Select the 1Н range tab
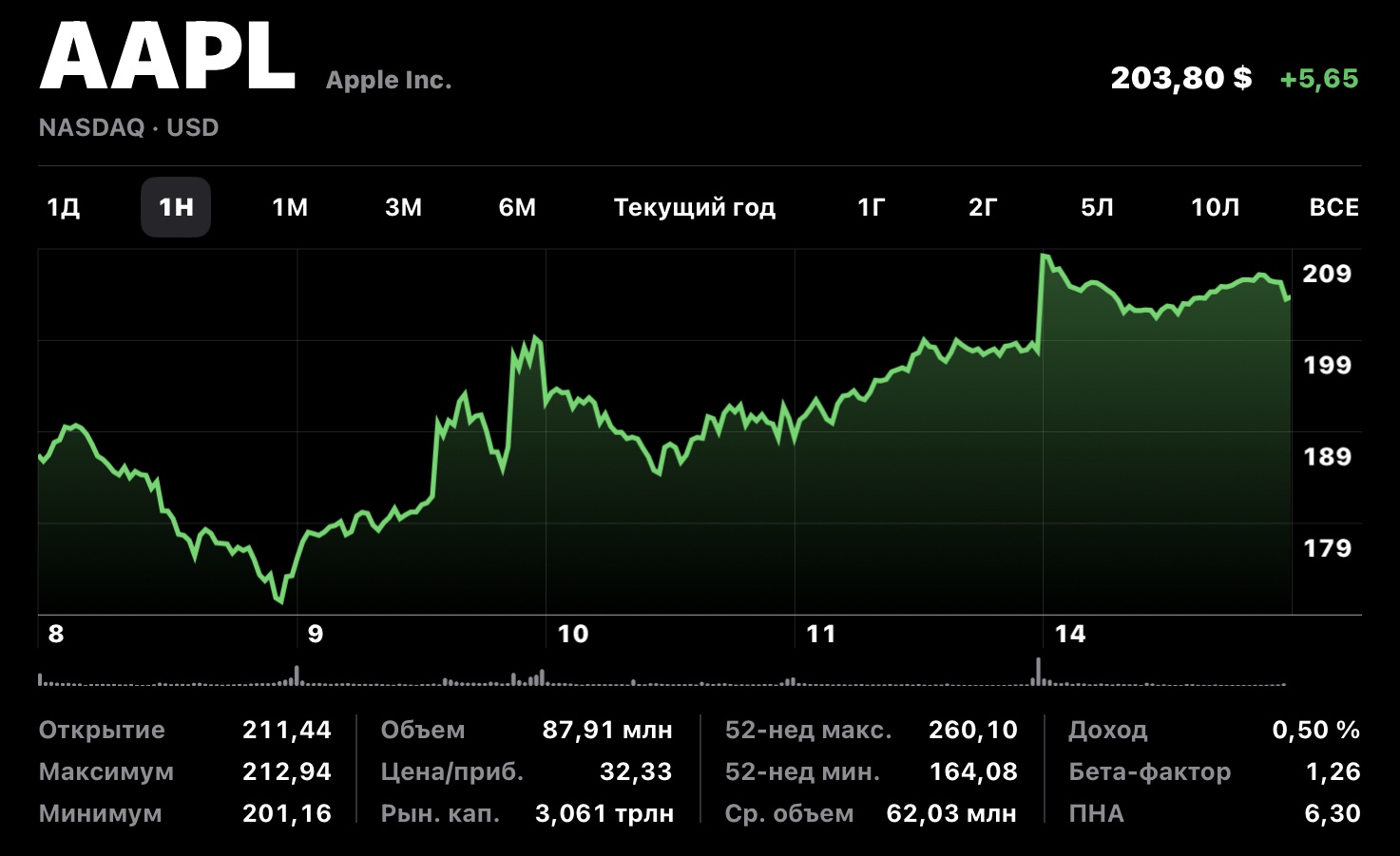 point(176,207)
